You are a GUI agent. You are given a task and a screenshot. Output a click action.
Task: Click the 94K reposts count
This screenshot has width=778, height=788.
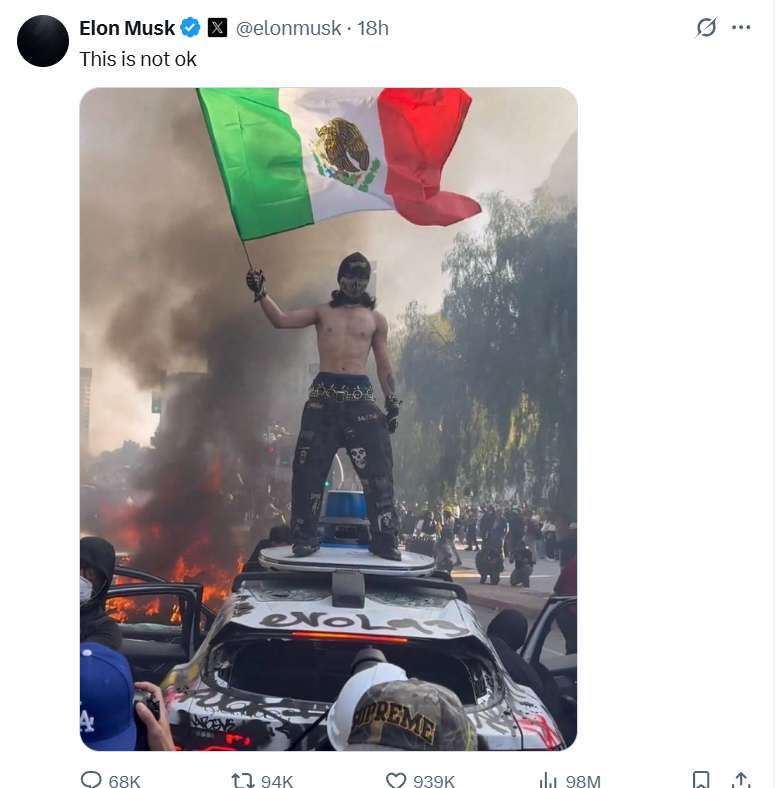pos(277,781)
